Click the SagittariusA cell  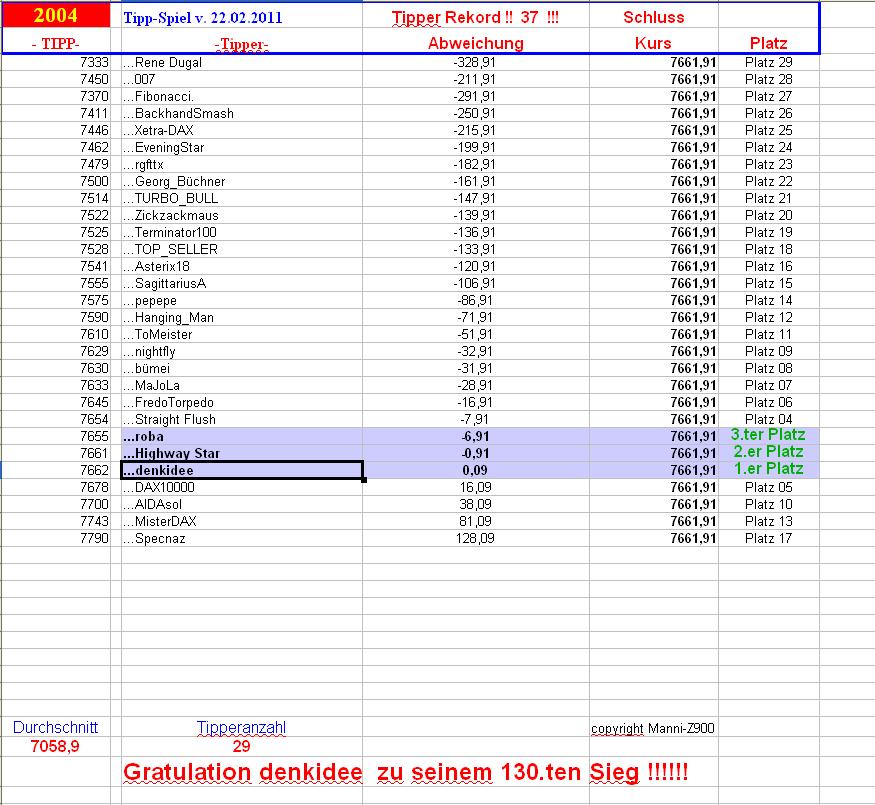(x=242, y=283)
